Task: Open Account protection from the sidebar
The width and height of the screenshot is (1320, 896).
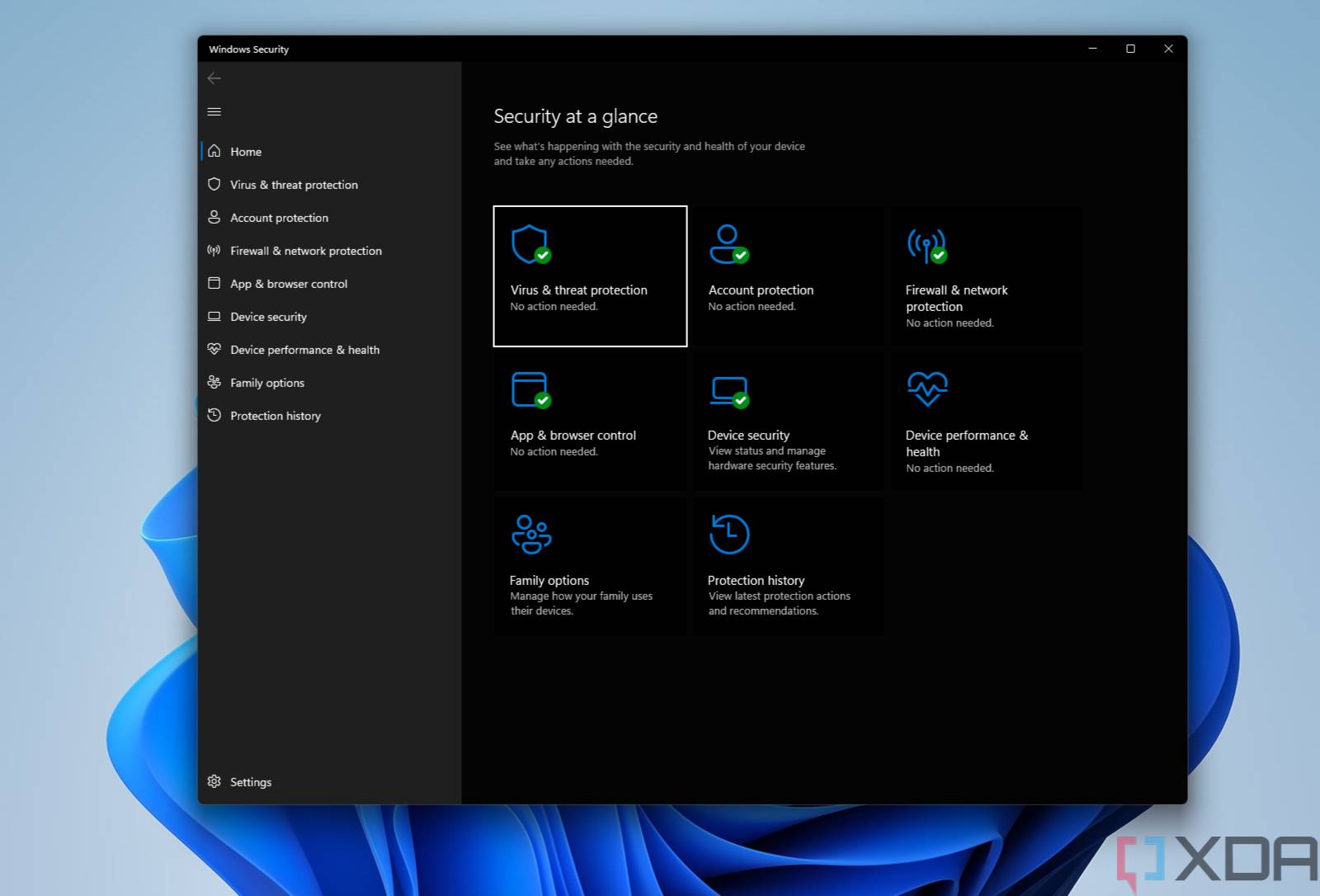Action: [279, 218]
